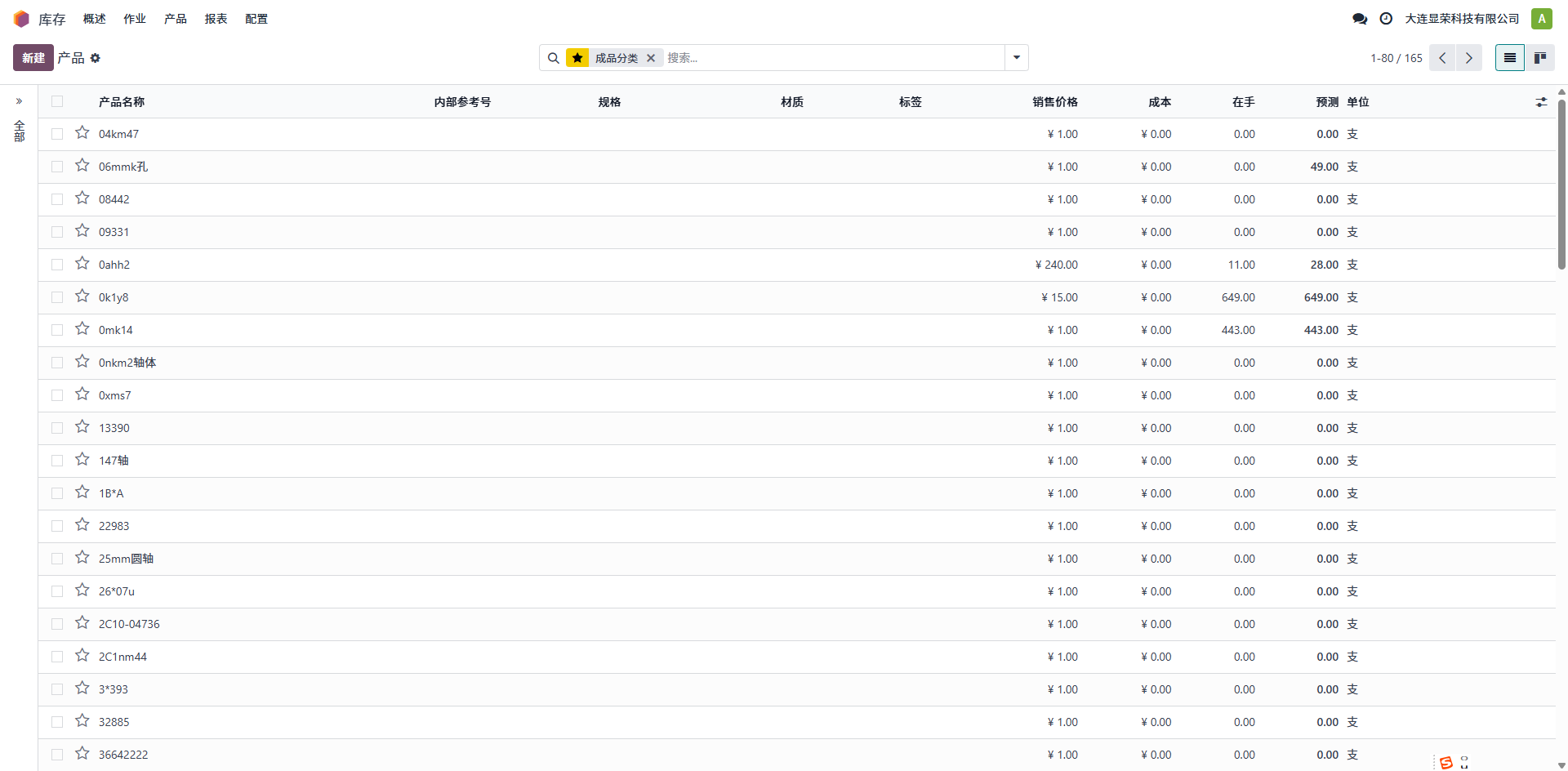This screenshot has width=1568, height=771.
Task: Remove the 成品分类 search filter
Action: coord(651,58)
